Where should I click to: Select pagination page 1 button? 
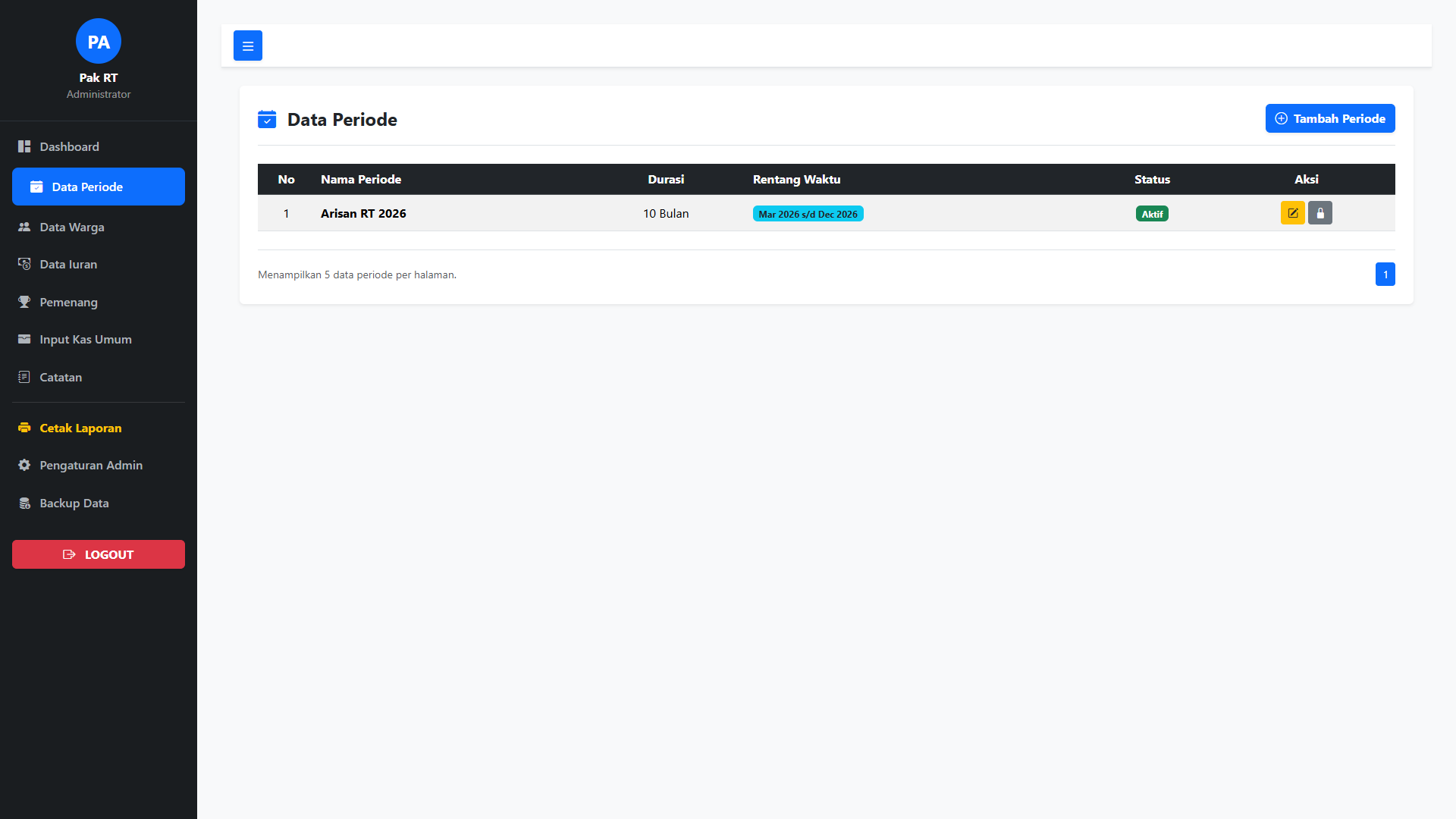[1385, 275]
